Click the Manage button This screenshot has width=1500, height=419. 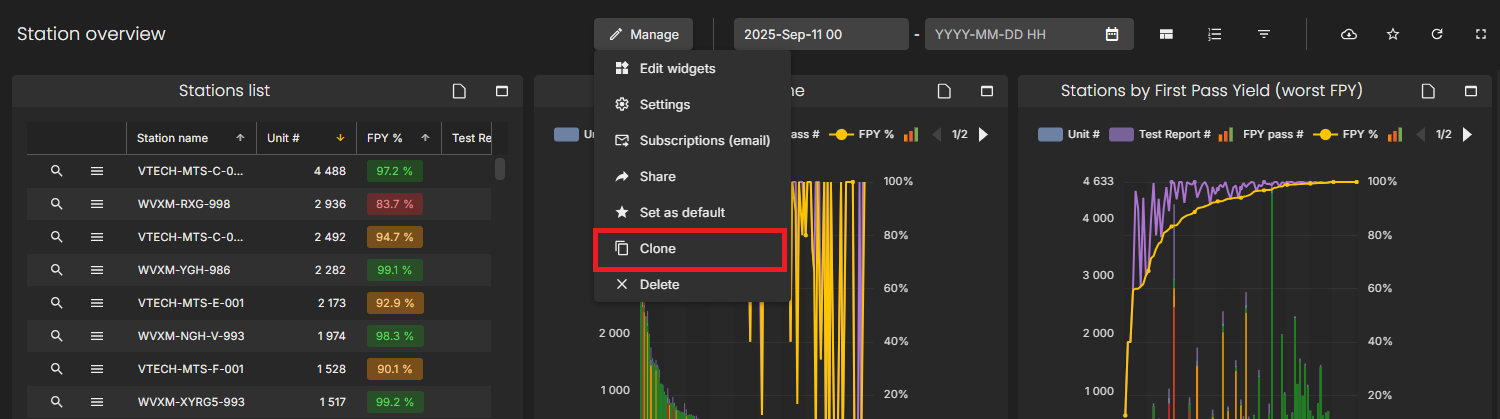point(643,34)
